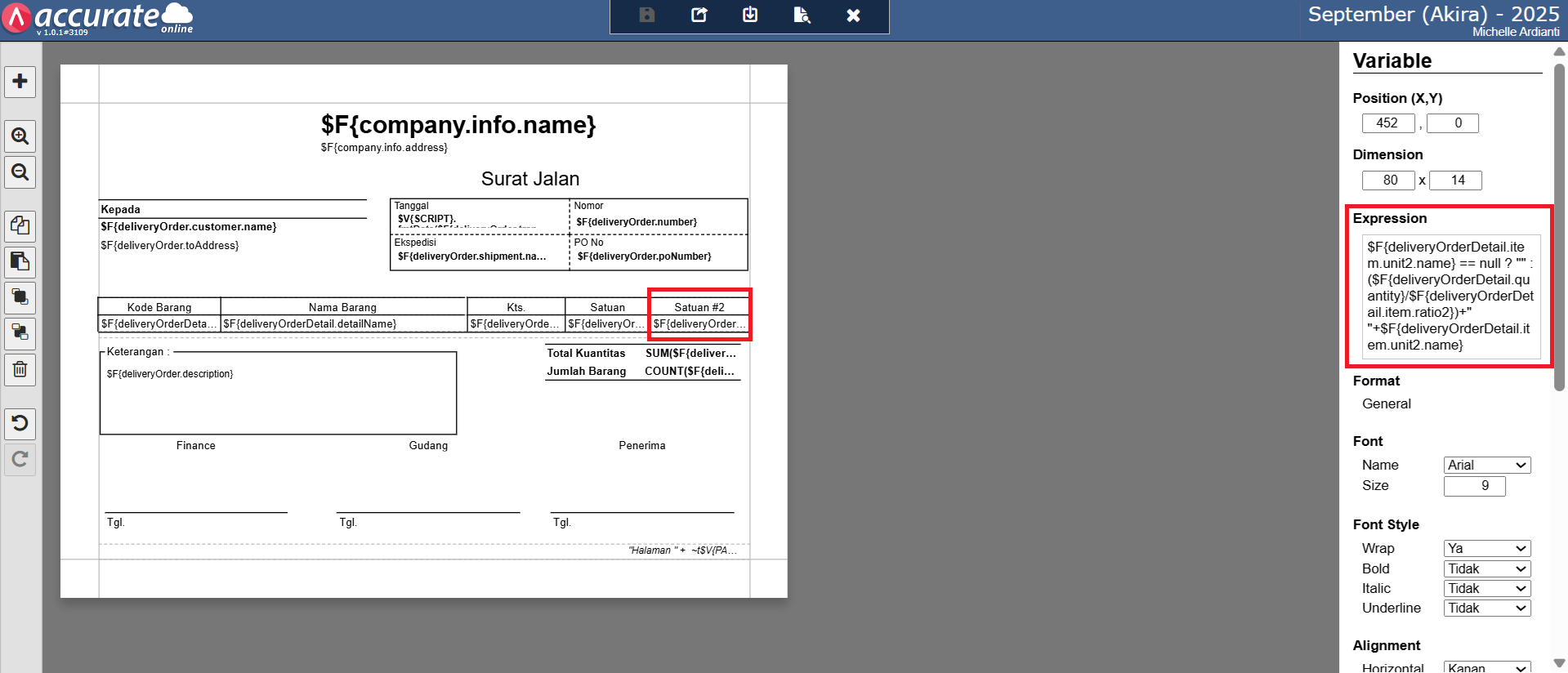Click the paste element icon
Image resolution: width=1568 pixels, height=673 pixels.
point(20,262)
